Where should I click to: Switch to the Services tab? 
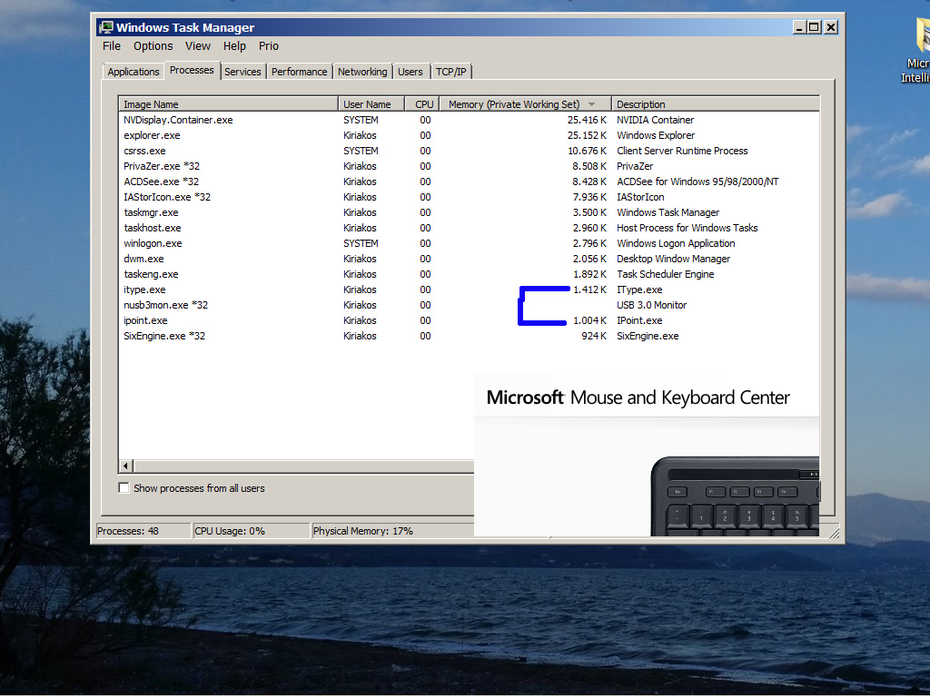(242, 72)
